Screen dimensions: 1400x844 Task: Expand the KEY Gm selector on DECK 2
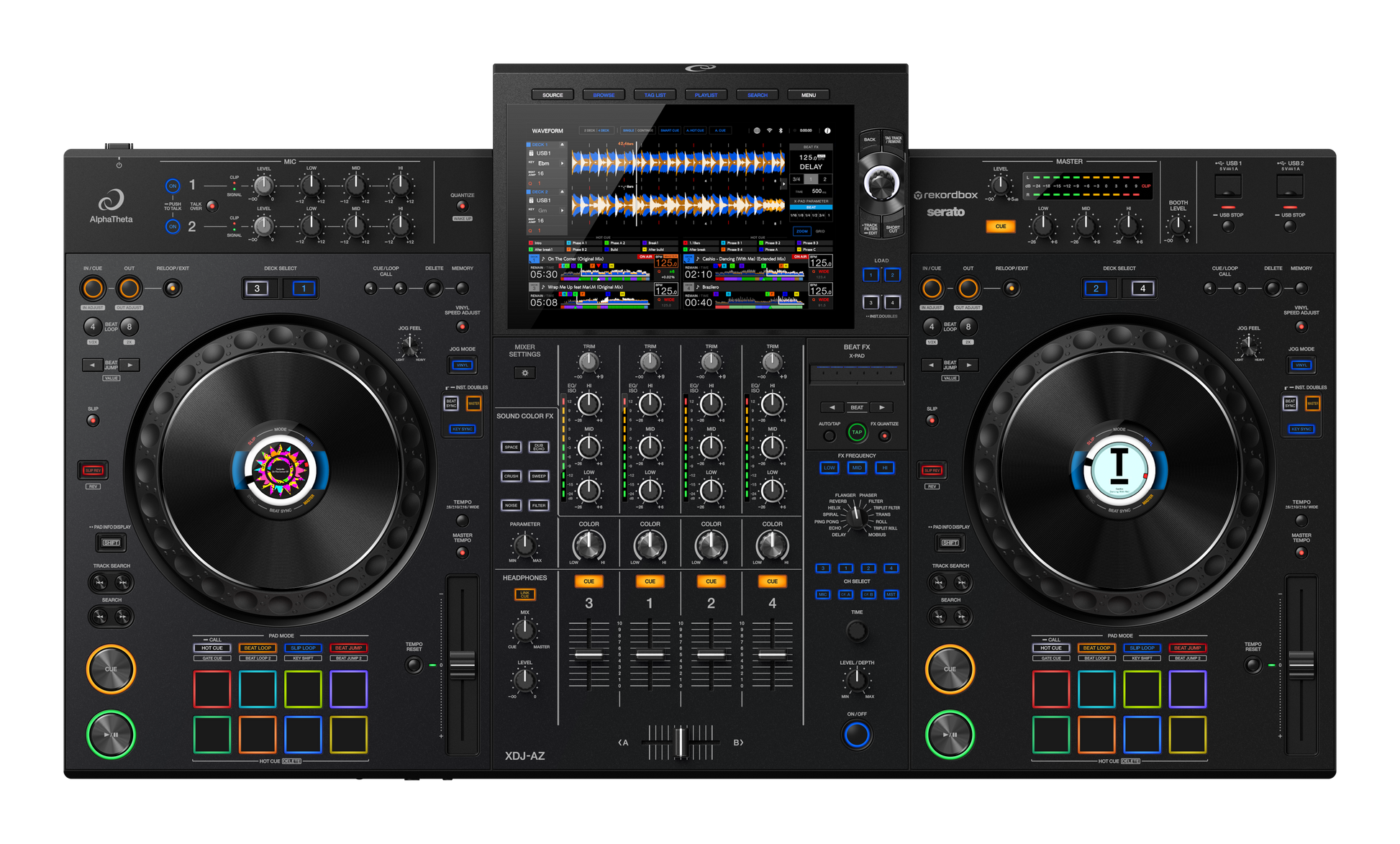pos(563,211)
